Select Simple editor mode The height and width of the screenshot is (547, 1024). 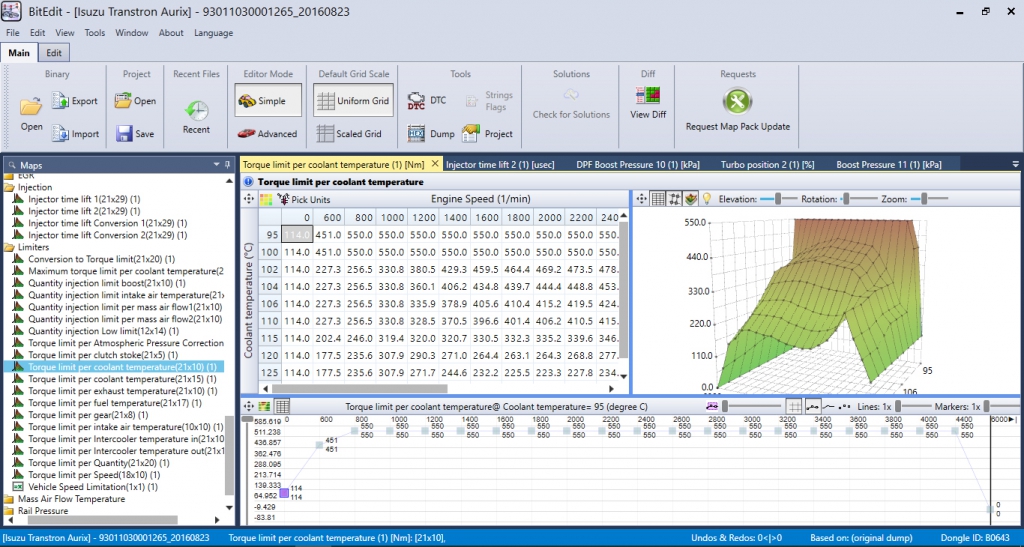(268, 101)
